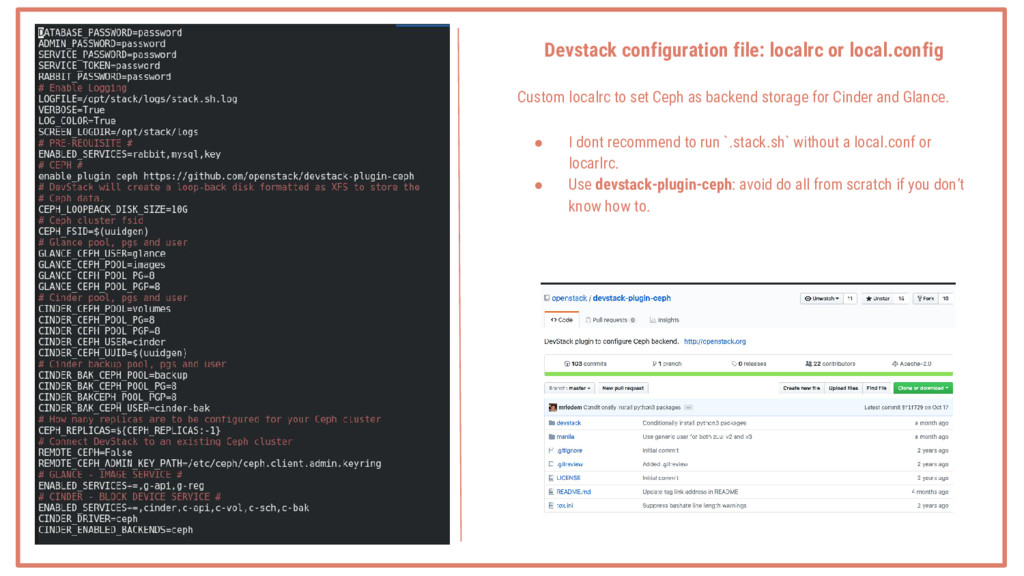The width and height of the screenshot is (1024, 576).
Task: Open the .gitignore file link
Action: point(569,451)
